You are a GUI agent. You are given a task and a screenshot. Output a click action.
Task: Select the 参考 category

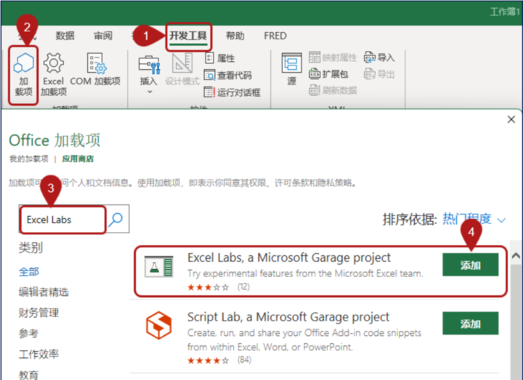29,334
